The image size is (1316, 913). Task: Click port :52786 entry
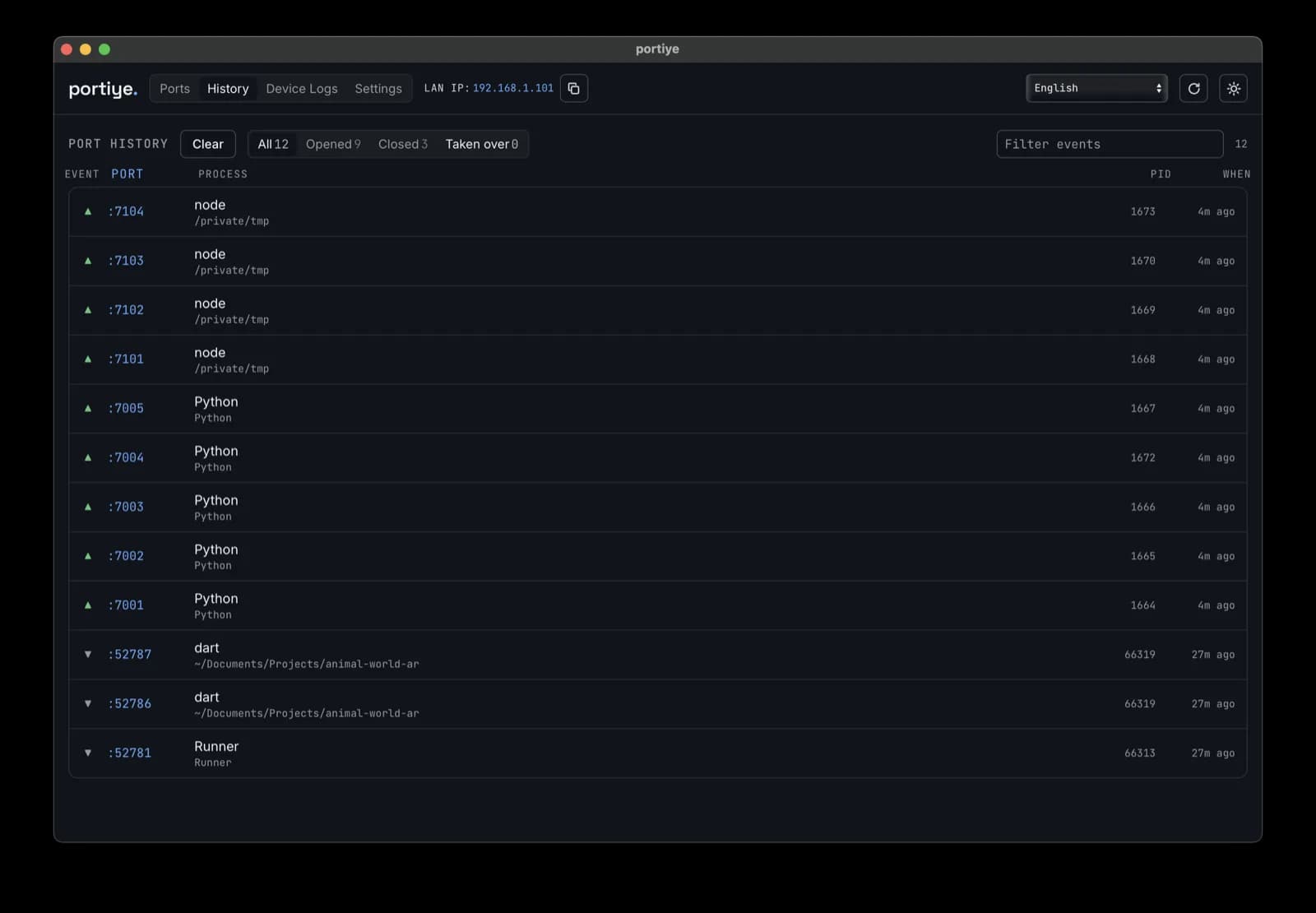point(130,704)
